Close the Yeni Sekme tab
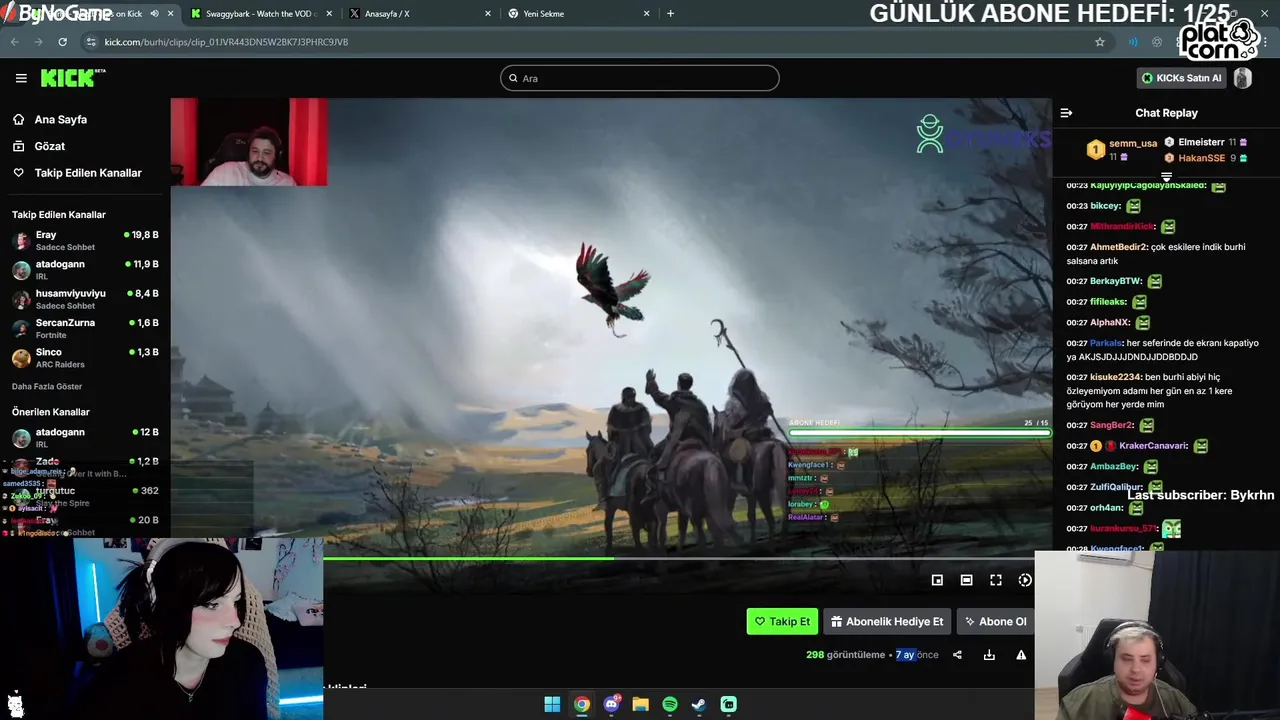 click(647, 14)
